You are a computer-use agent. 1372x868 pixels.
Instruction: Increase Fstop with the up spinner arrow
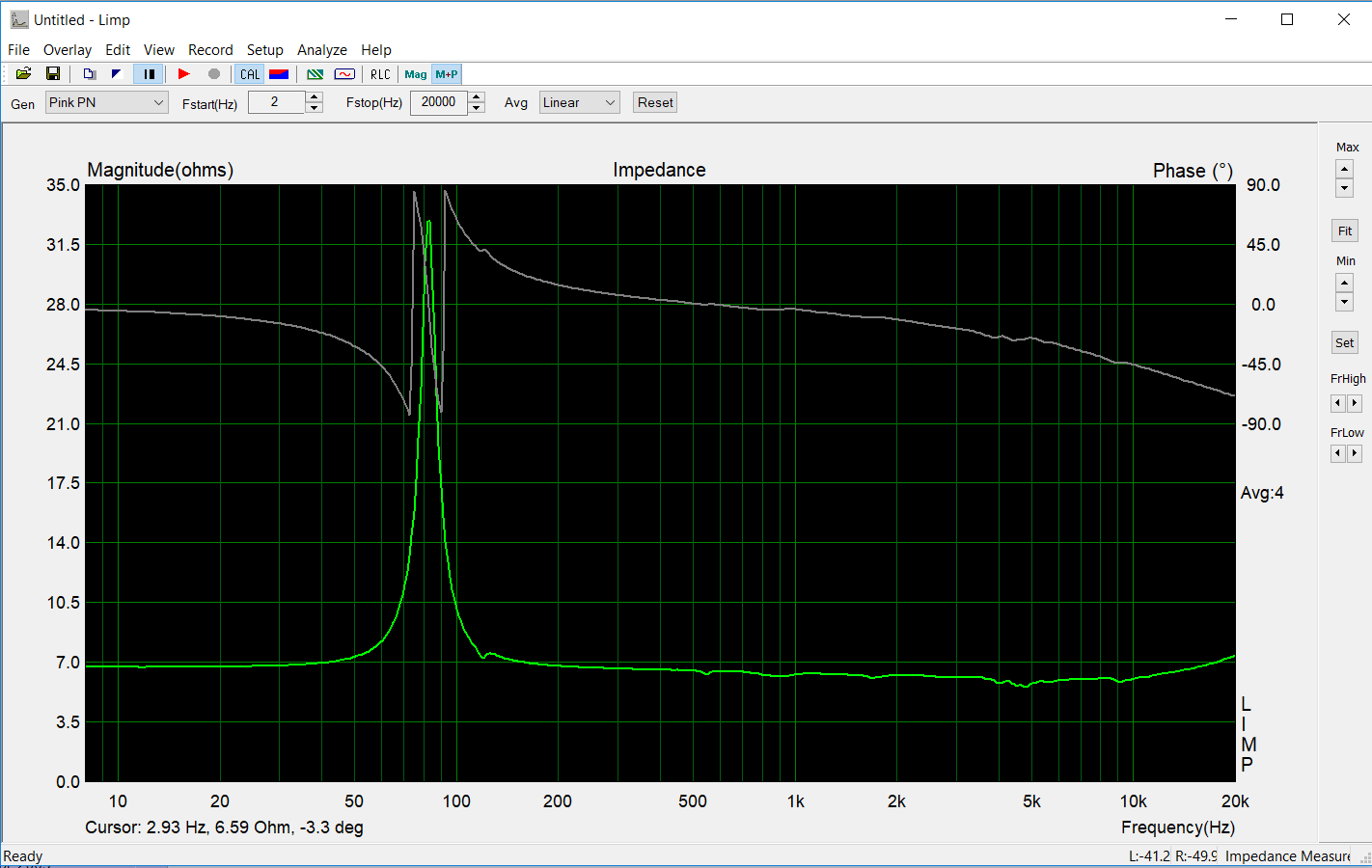coord(477,96)
